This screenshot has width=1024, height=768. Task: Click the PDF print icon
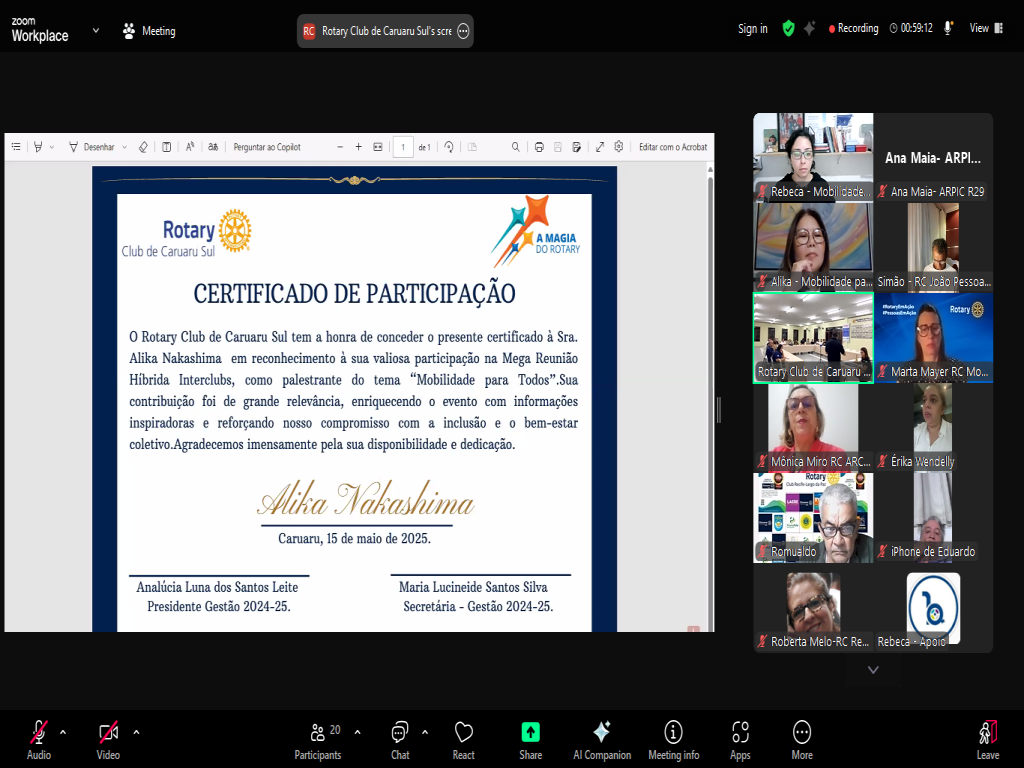tap(539, 147)
